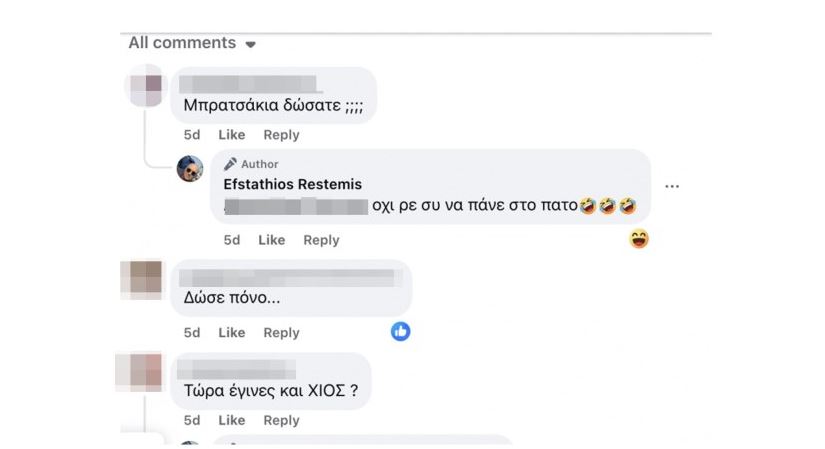Screen dimensions: 825x449
Task: Open avatar of "Δώσε πόνο..." commenter
Action: pyautogui.click(x=141, y=279)
